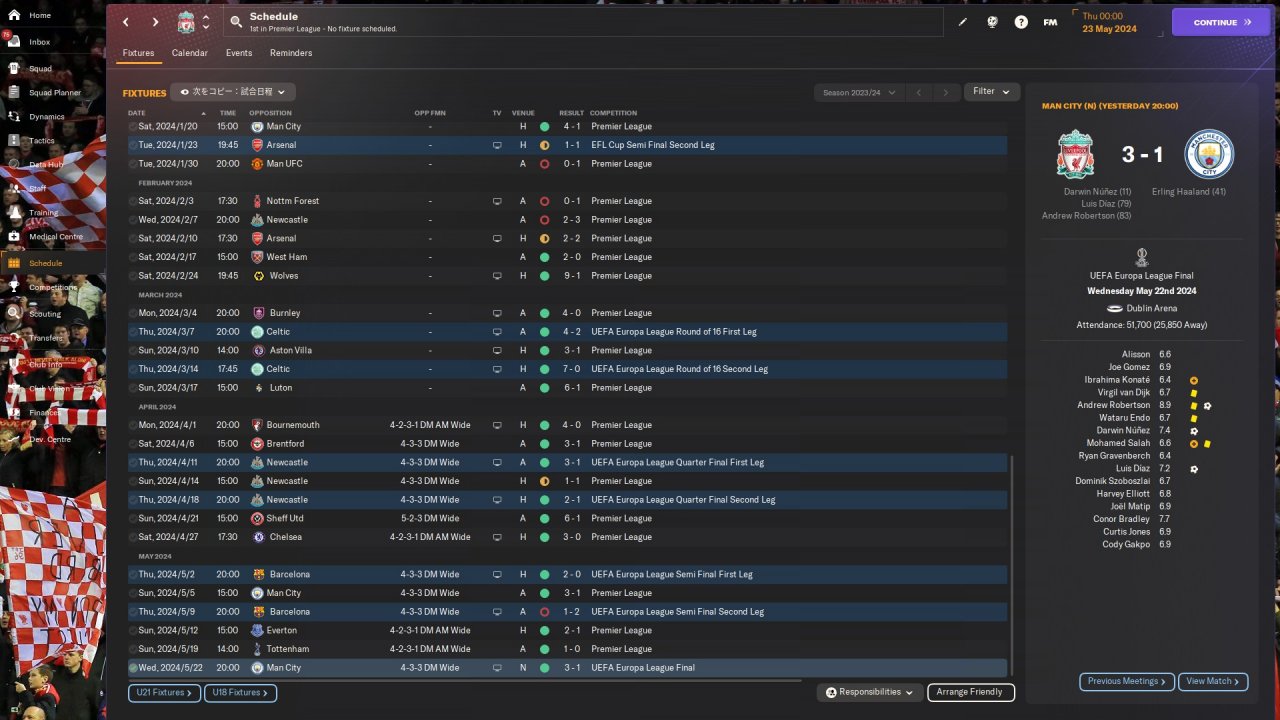Sort fixtures by the Competition column header
The height and width of the screenshot is (720, 1280).
tap(614, 113)
